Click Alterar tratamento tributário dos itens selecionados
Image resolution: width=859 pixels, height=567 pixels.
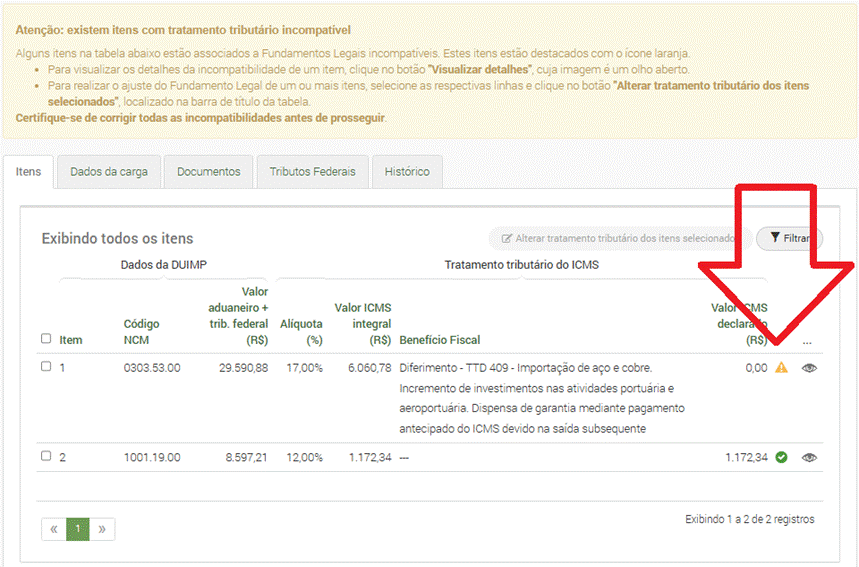(618, 239)
